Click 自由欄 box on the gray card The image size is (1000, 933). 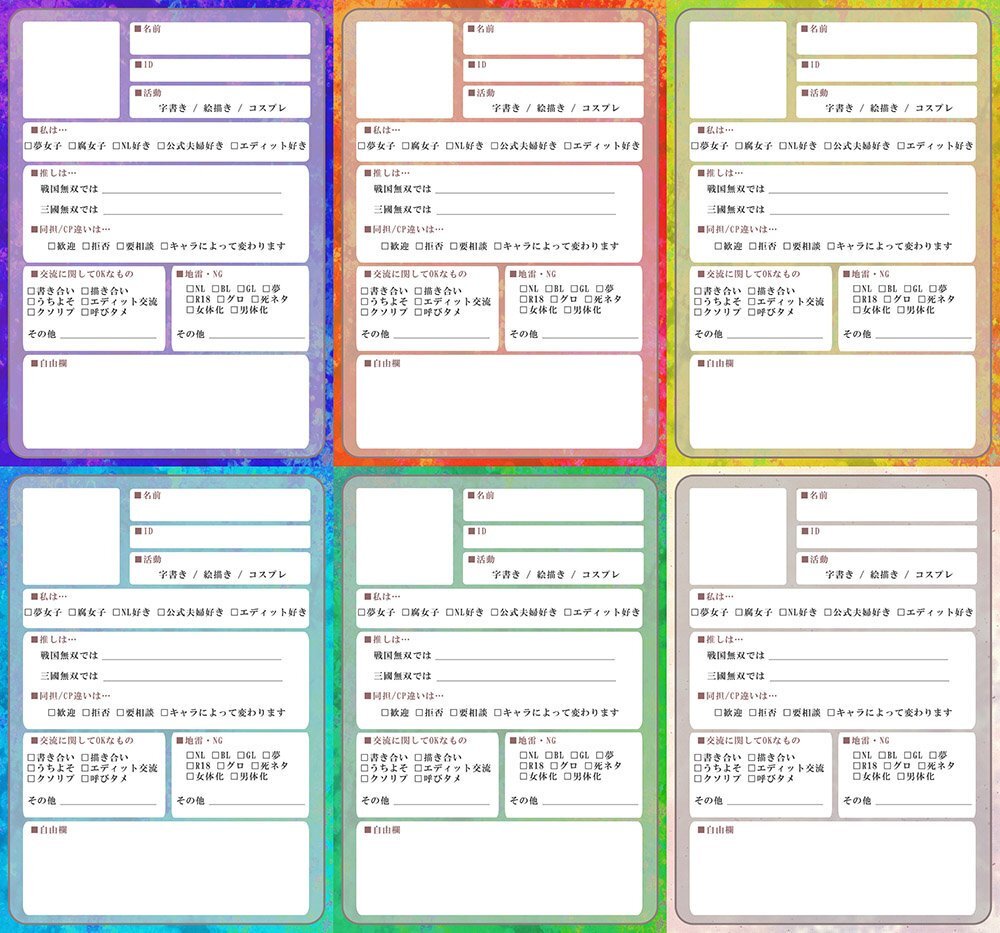(832, 868)
